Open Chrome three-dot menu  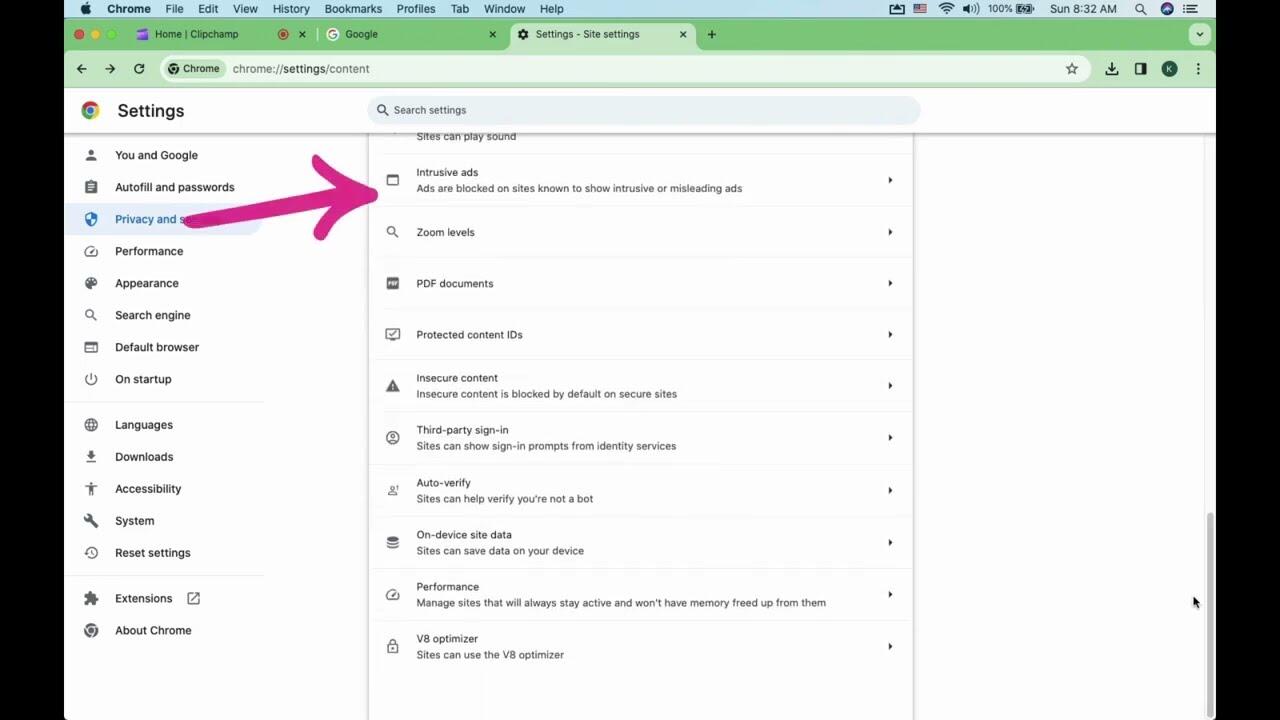pos(1198,69)
